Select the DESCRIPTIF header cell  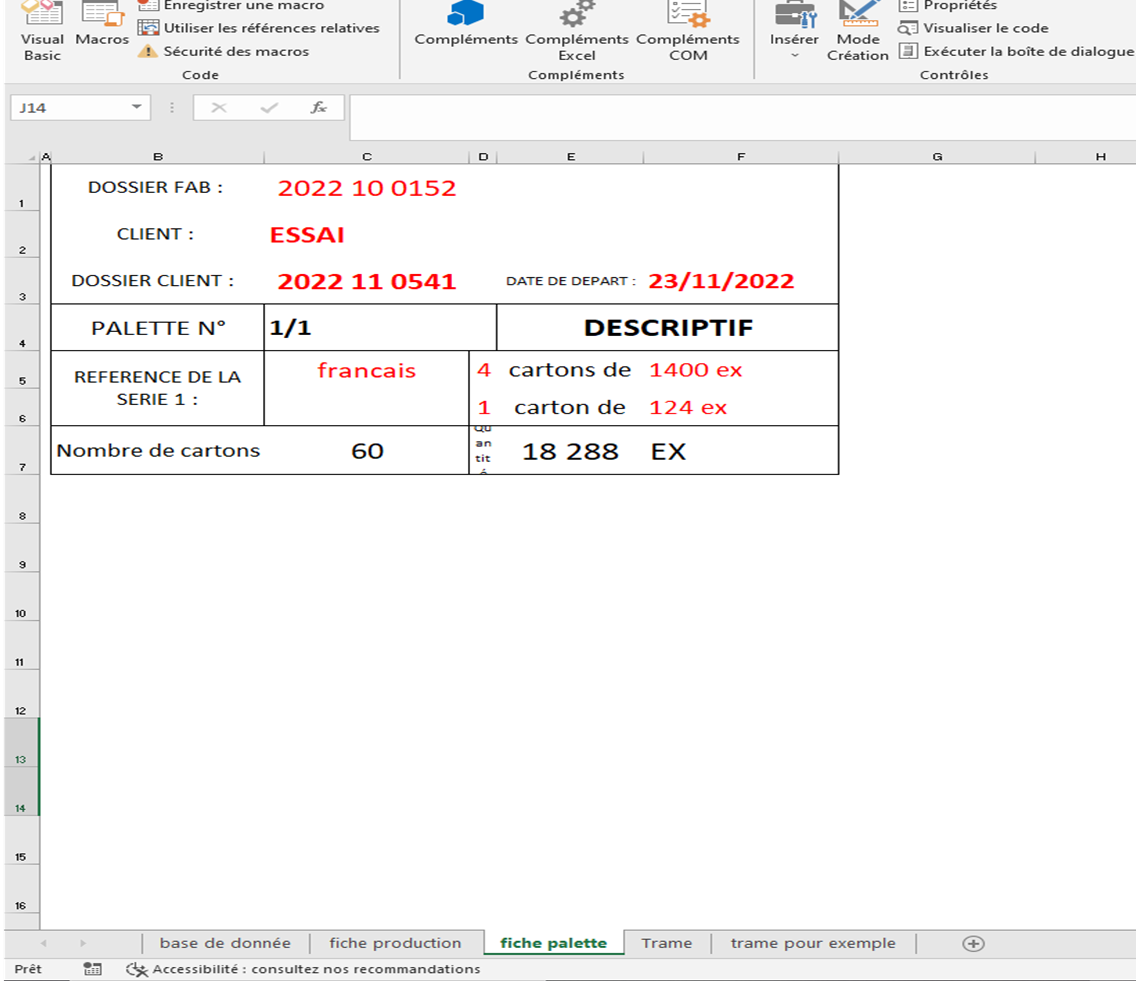pyautogui.click(x=667, y=328)
